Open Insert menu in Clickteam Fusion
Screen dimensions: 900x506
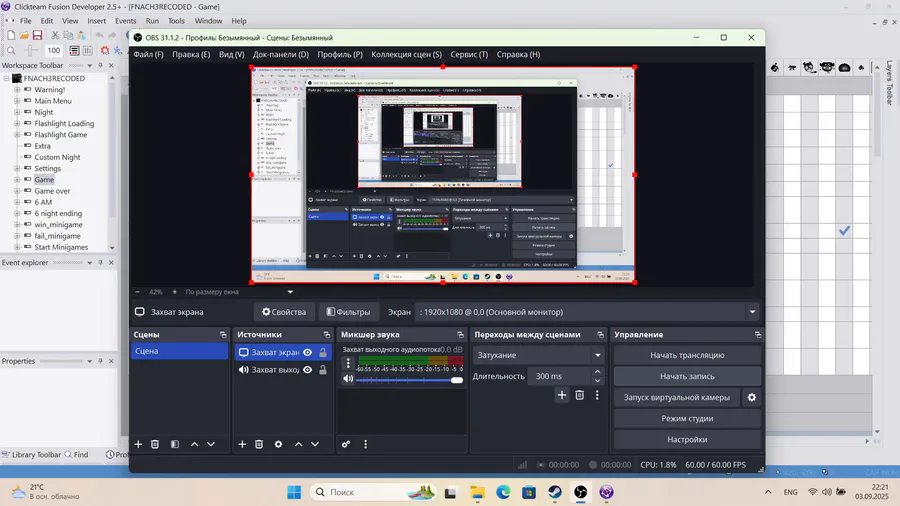point(96,21)
